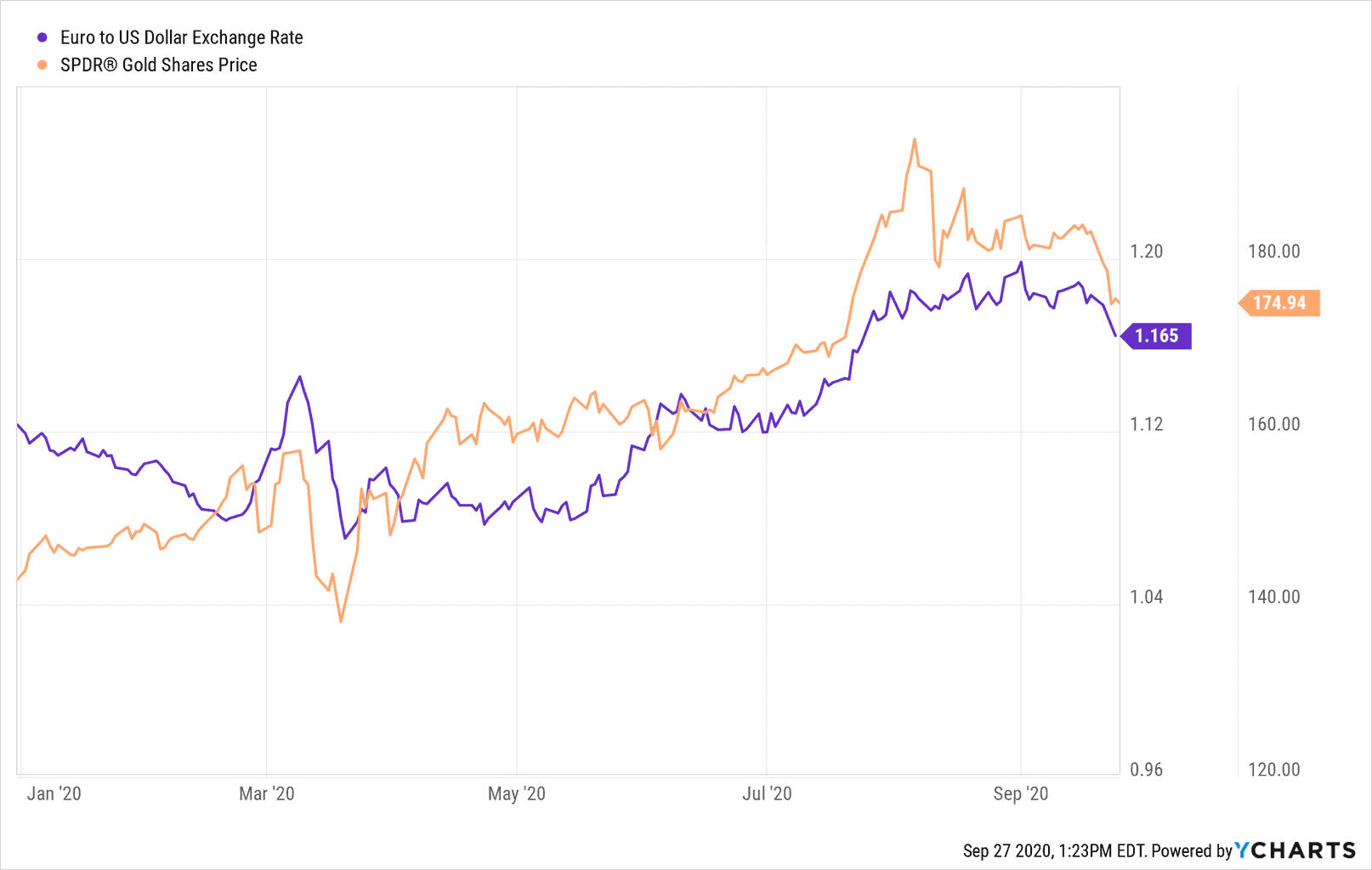Click the 180.00 gold price axis label
This screenshot has width=1372, height=870.
(x=1273, y=251)
